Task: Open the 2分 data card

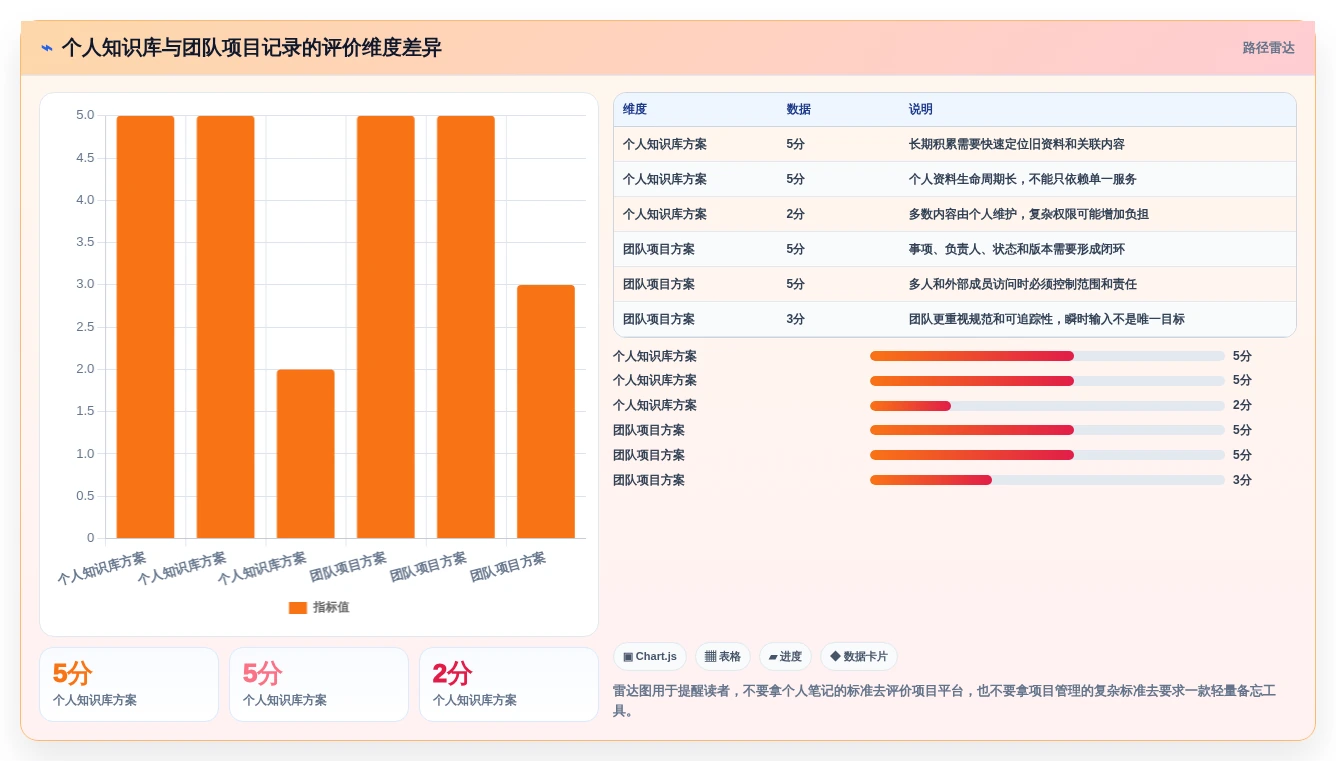Action: [509, 684]
